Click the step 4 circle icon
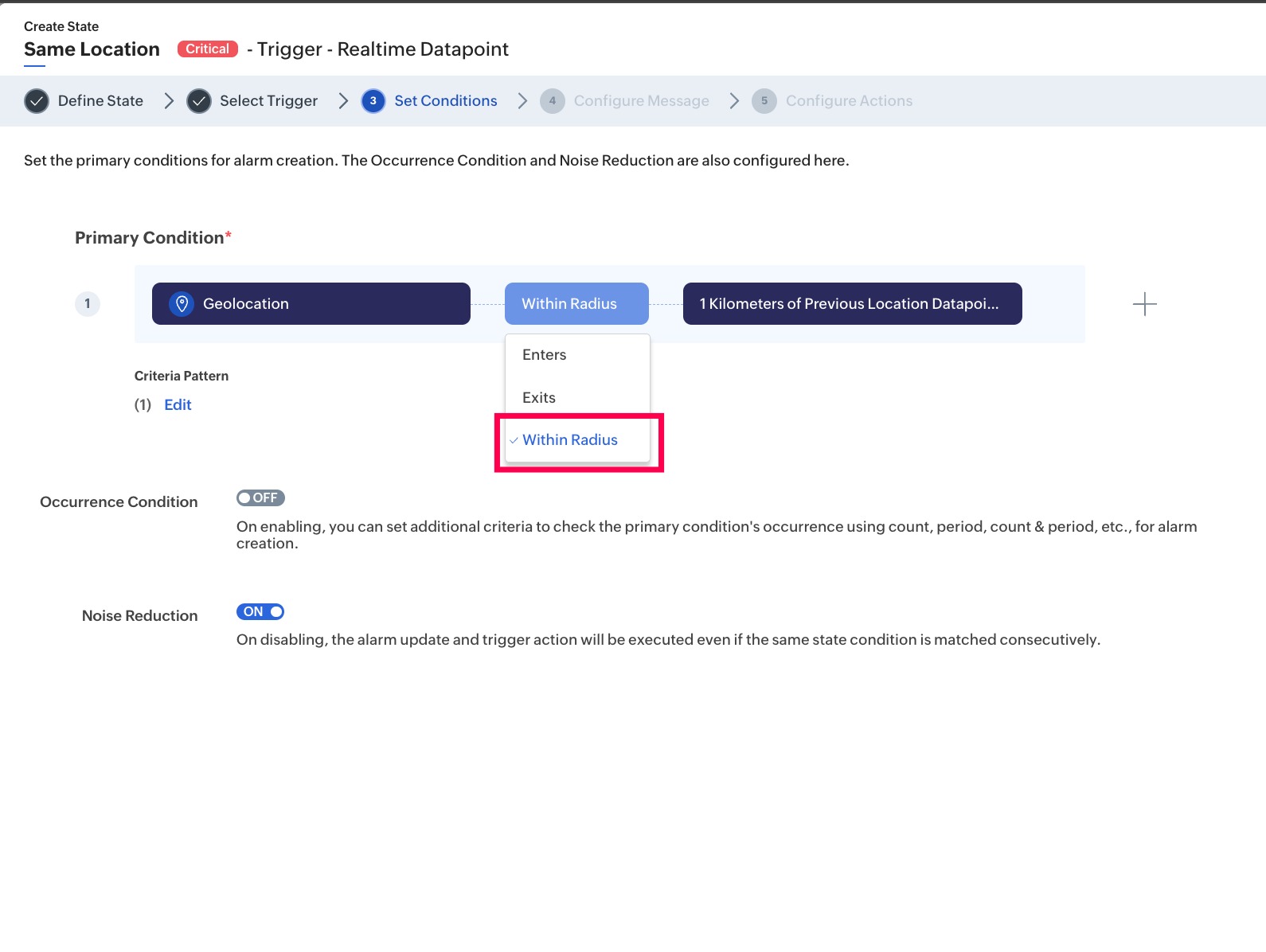Image resolution: width=1266 pixels, height=952 pixels. (x=553, y=101)
